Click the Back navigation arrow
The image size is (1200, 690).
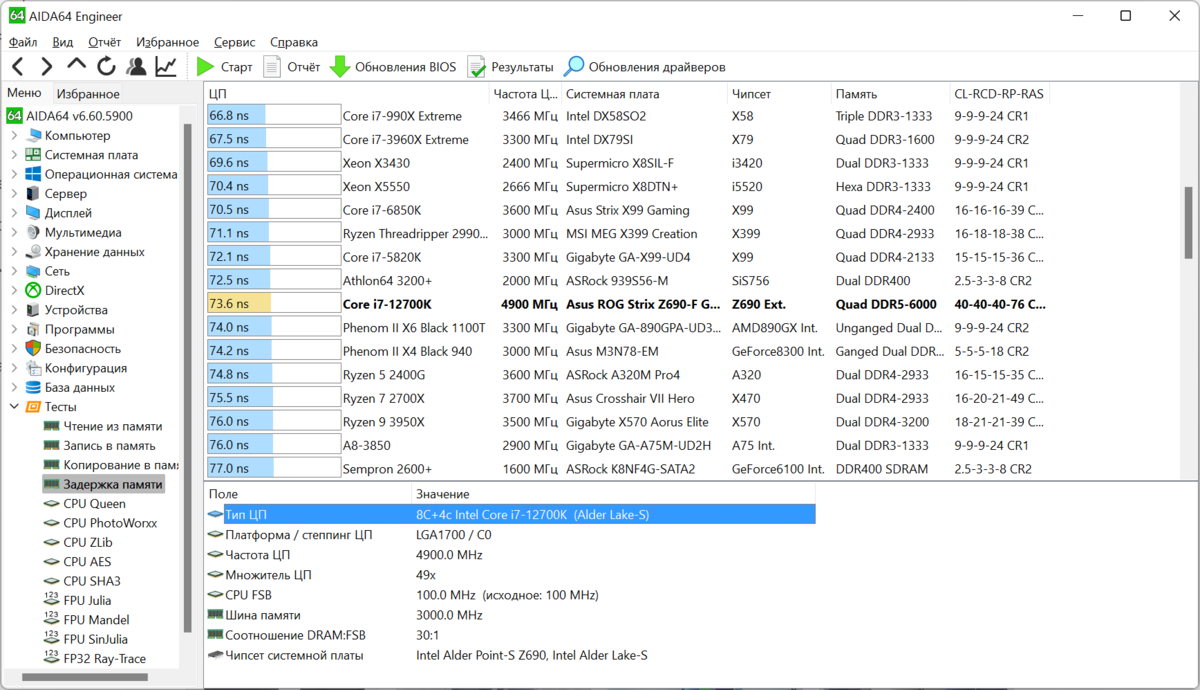[x=18, y=67]
